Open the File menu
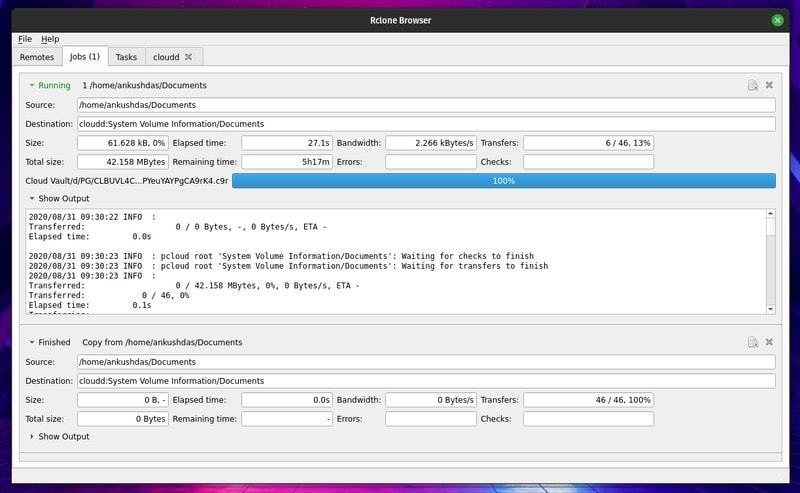The width and height of the screenshot is (800, 493). pos(25,39)
